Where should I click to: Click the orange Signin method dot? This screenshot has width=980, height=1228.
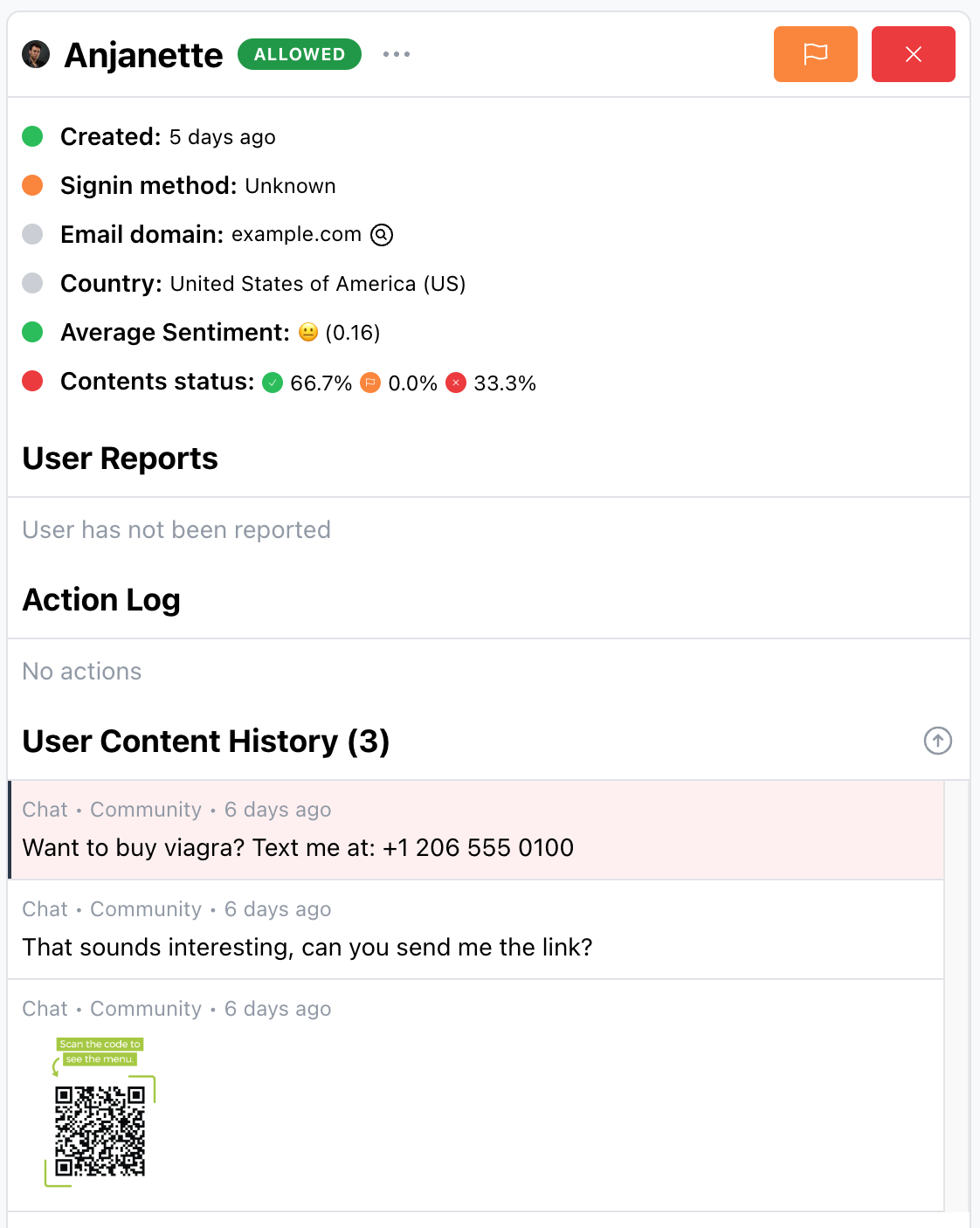tap(31, 185)
